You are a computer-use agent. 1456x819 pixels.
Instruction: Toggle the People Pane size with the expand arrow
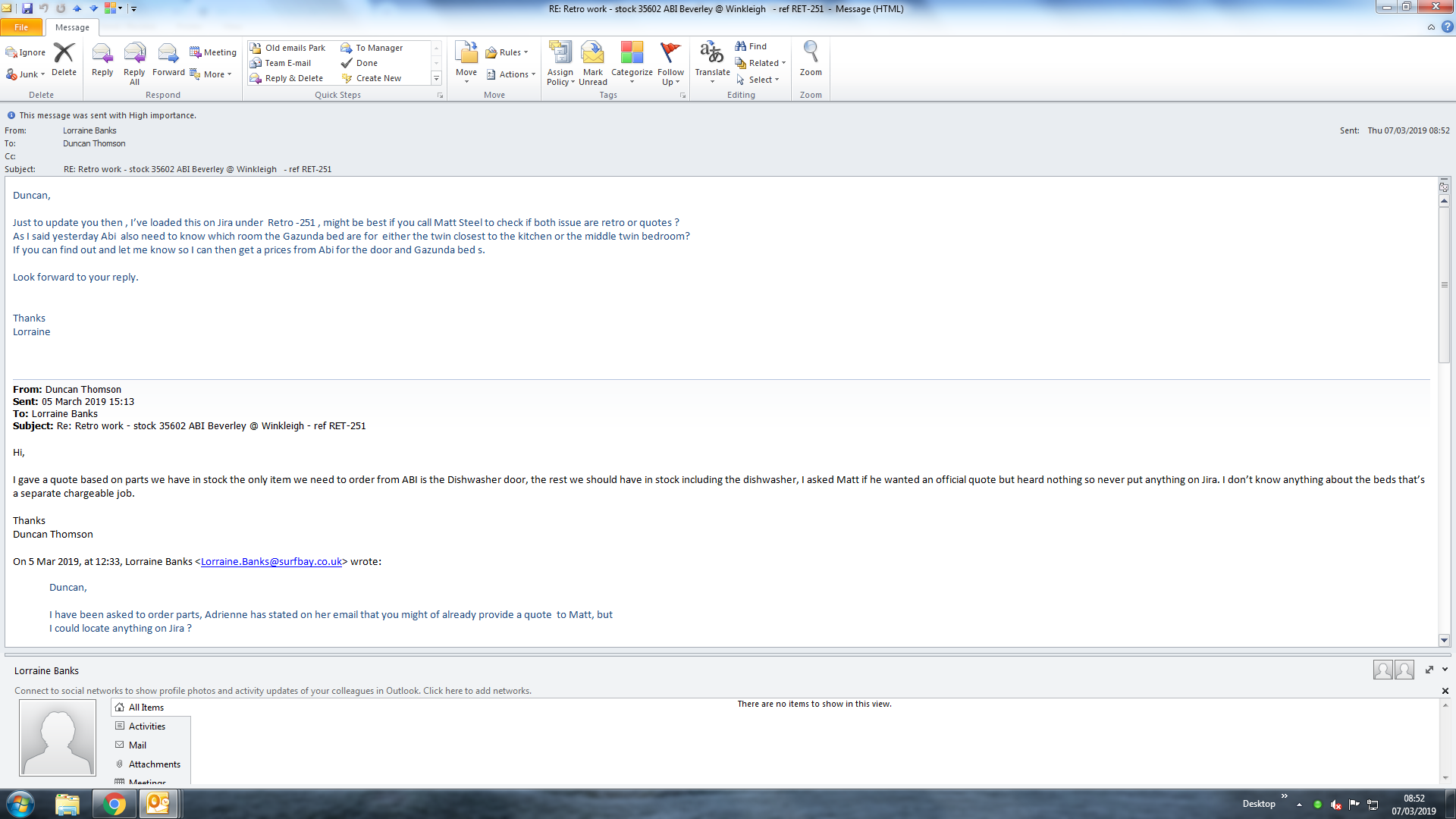(x=1429, y=670)
